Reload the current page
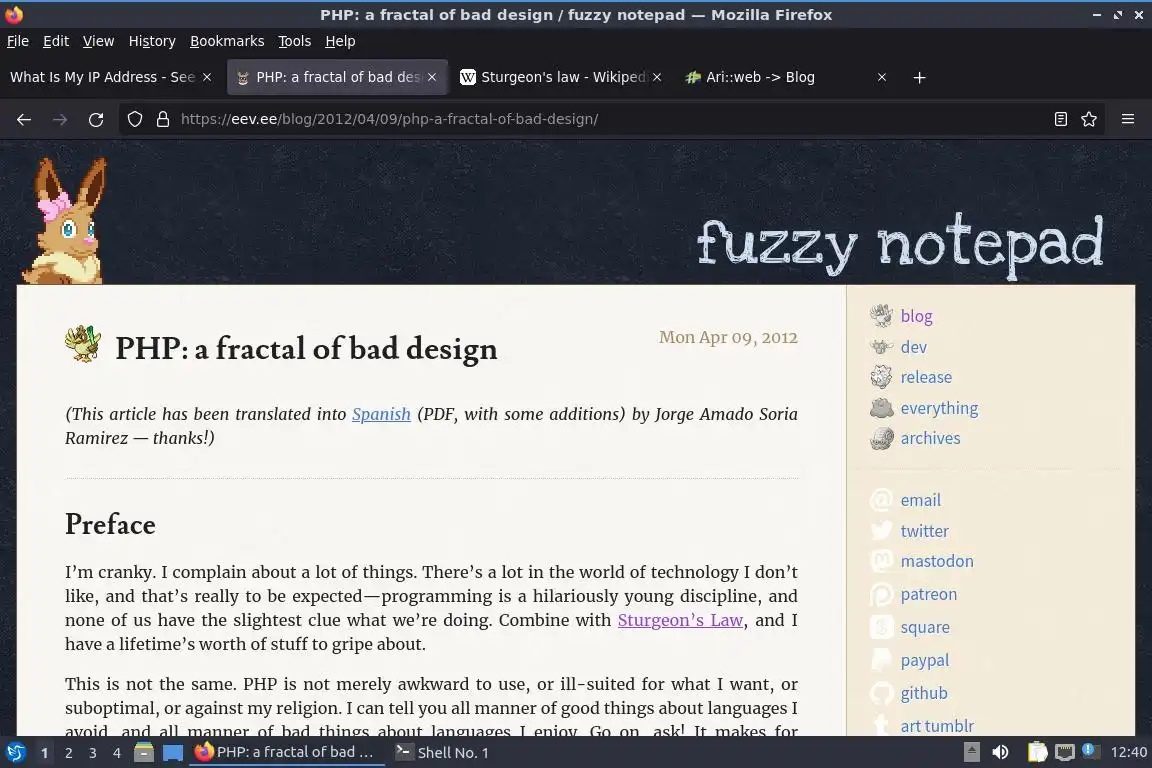 [x=96, y=119]
